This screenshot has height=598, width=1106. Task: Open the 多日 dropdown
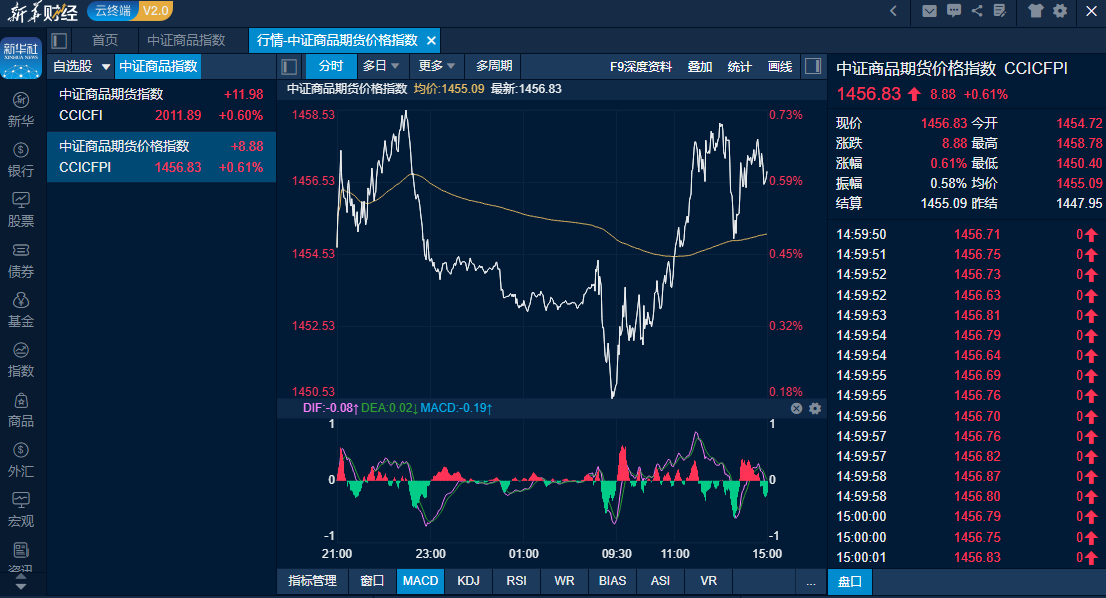381,66
